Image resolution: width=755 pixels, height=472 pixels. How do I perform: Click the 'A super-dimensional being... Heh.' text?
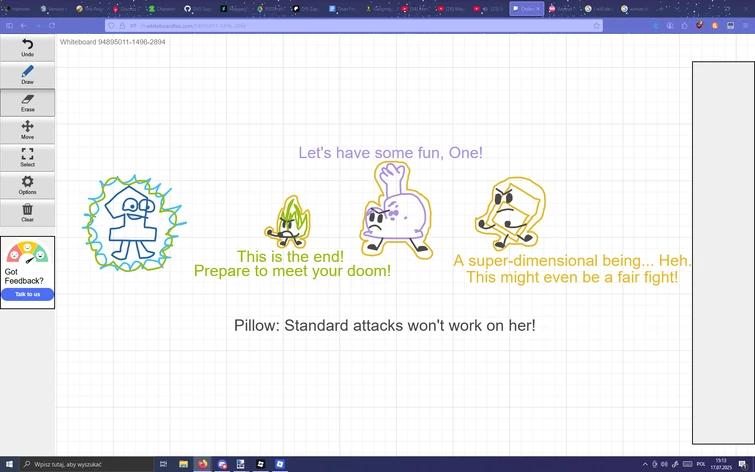click(573, 261)
